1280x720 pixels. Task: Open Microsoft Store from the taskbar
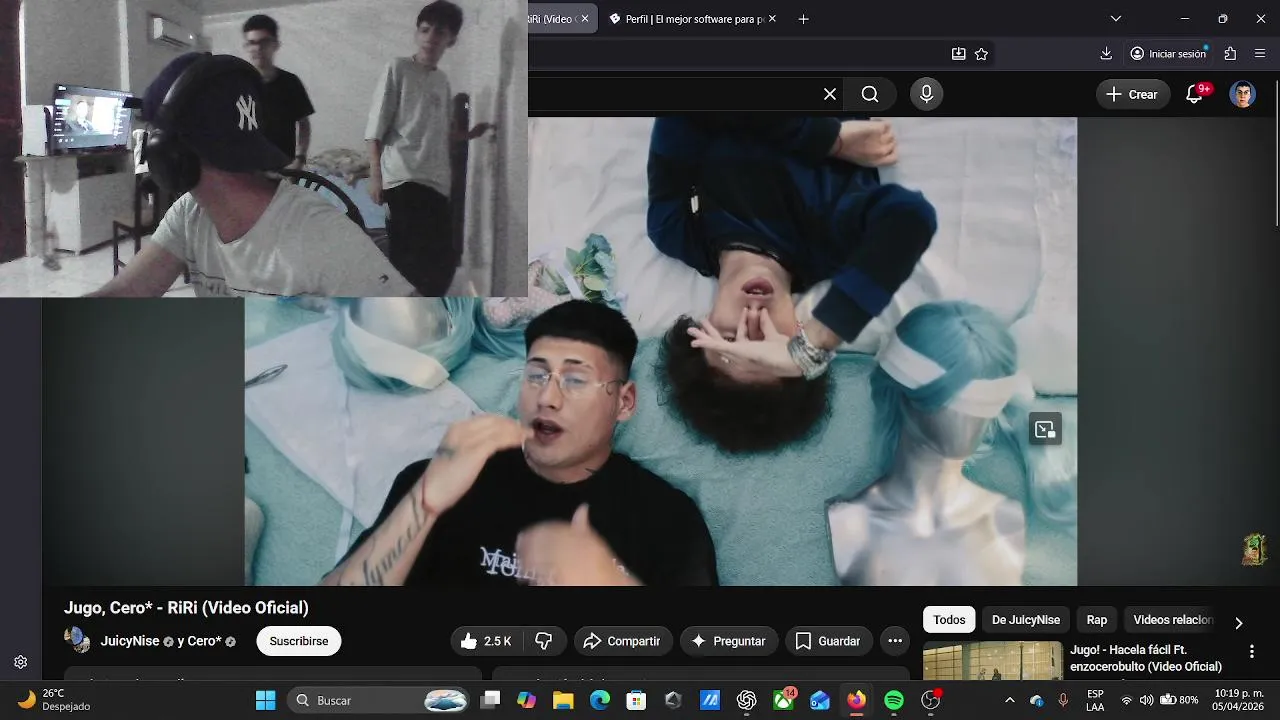636,700
